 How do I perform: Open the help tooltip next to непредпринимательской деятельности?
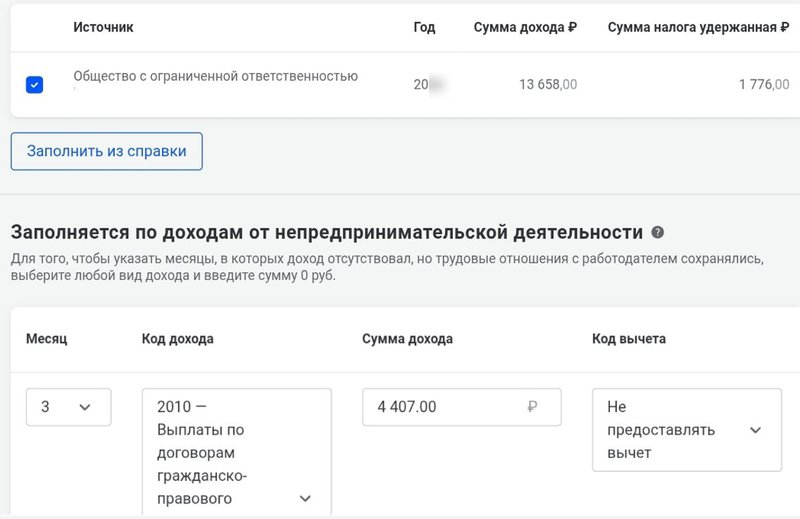[658, 232]
